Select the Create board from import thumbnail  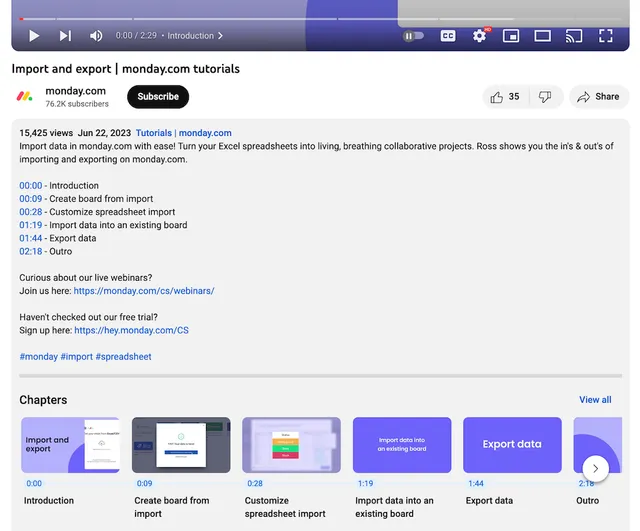pyautogui.click(x=181, y=445)
